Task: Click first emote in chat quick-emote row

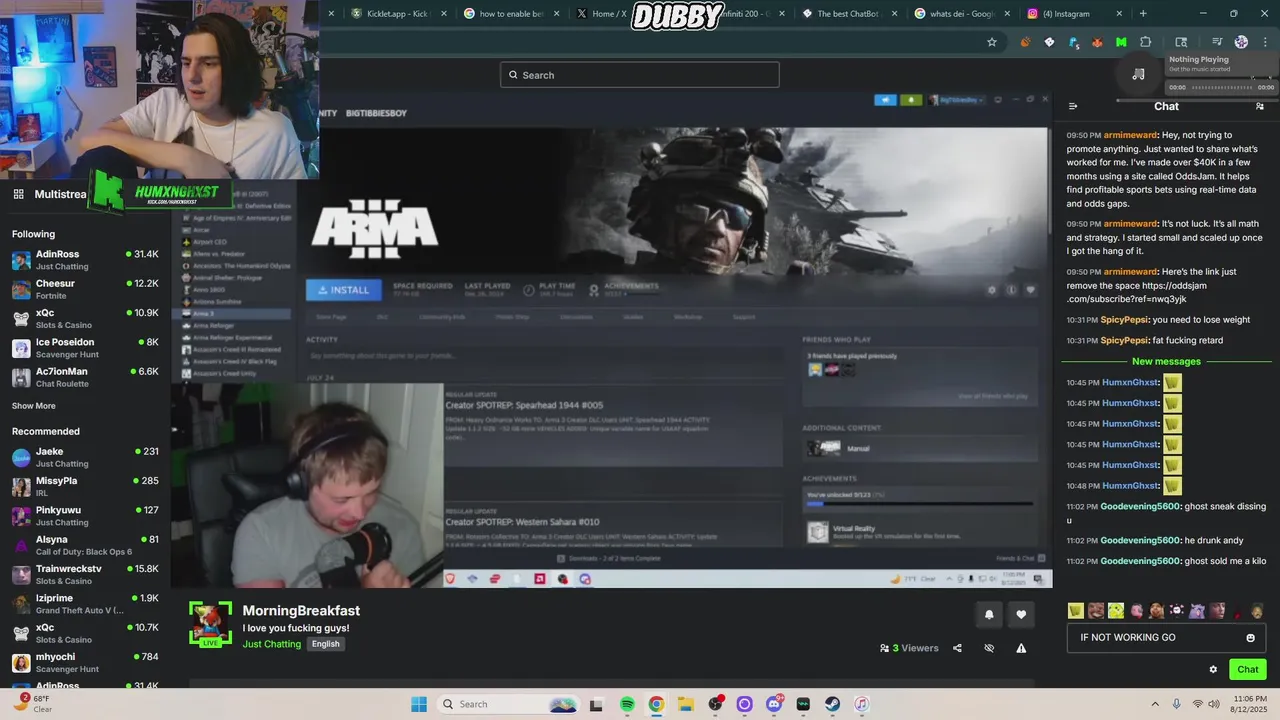Action: click(1076, 611)
